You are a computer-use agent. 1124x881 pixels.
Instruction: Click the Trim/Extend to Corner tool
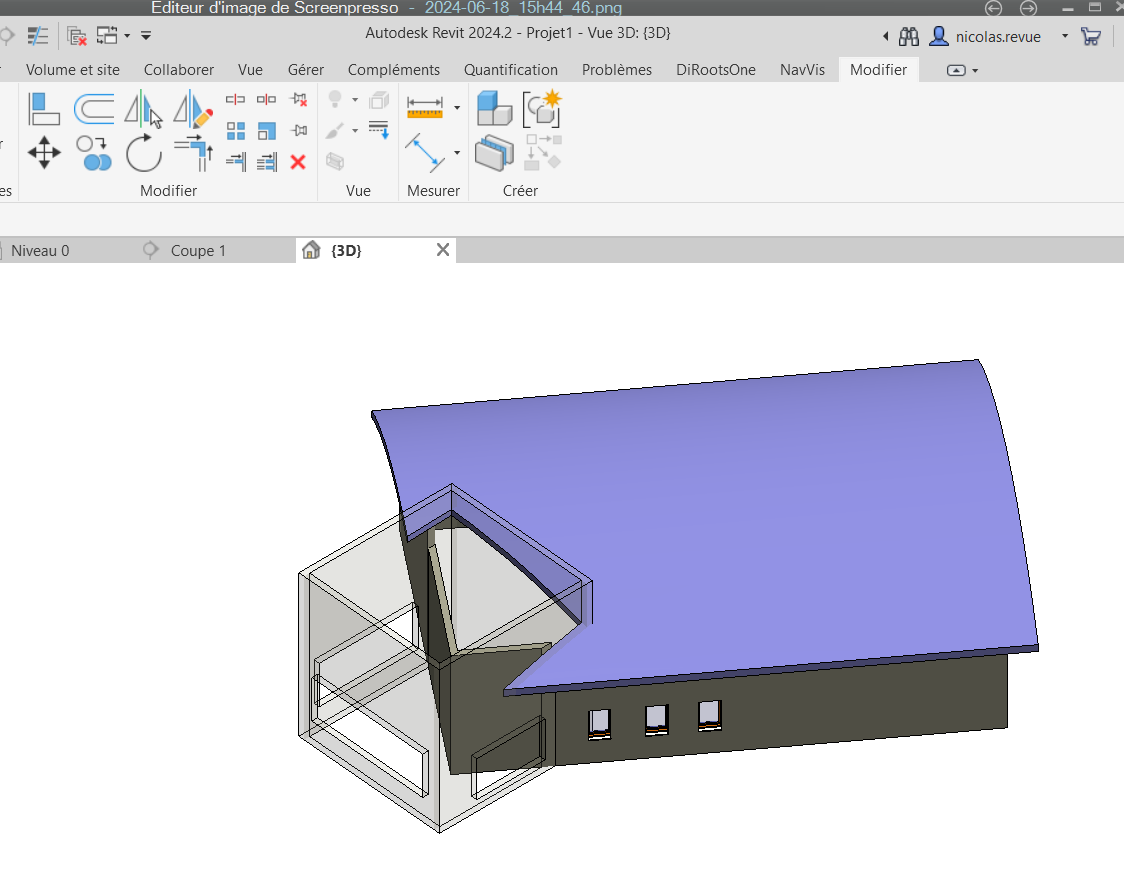pyautogui.click(x=193, y=154)
